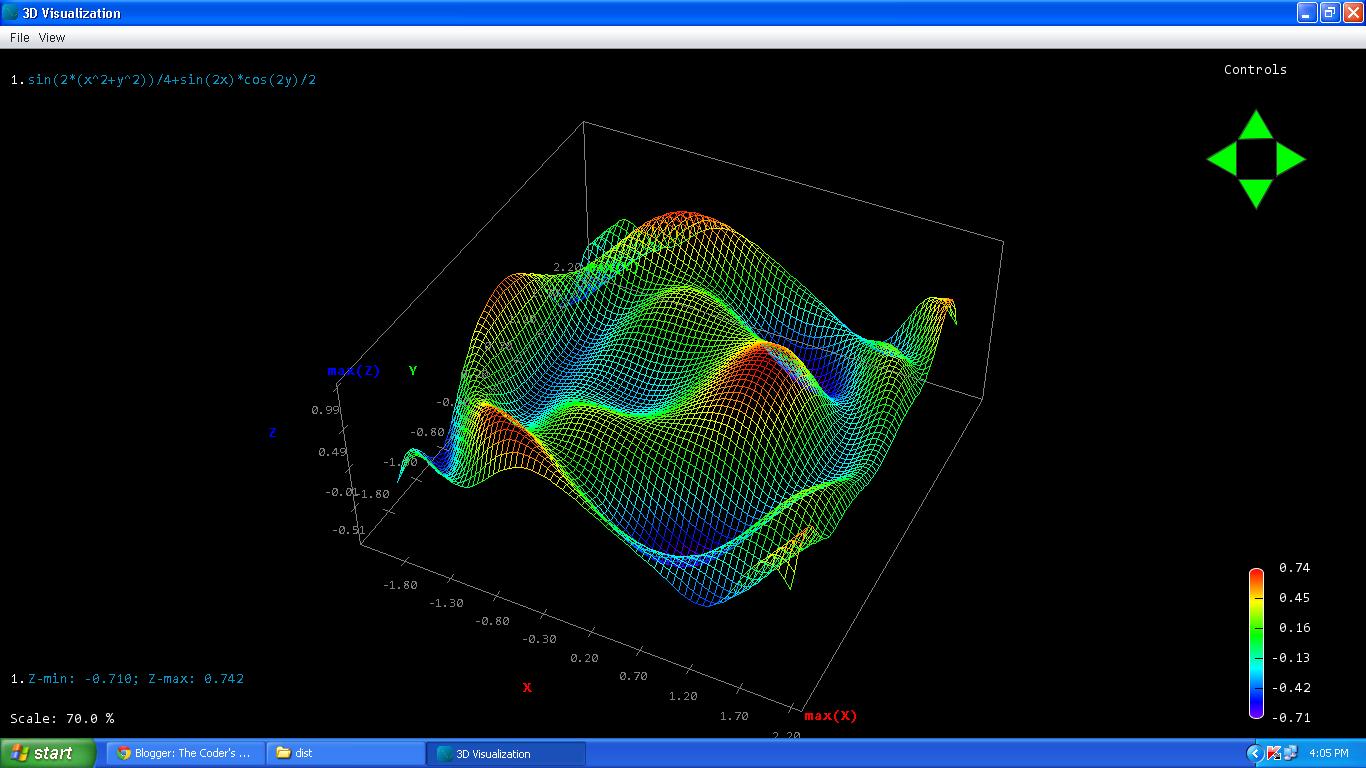Click the Scale 70.0 % label
This screenshot has width=1366, height=768.
click(x=62, y=718)
